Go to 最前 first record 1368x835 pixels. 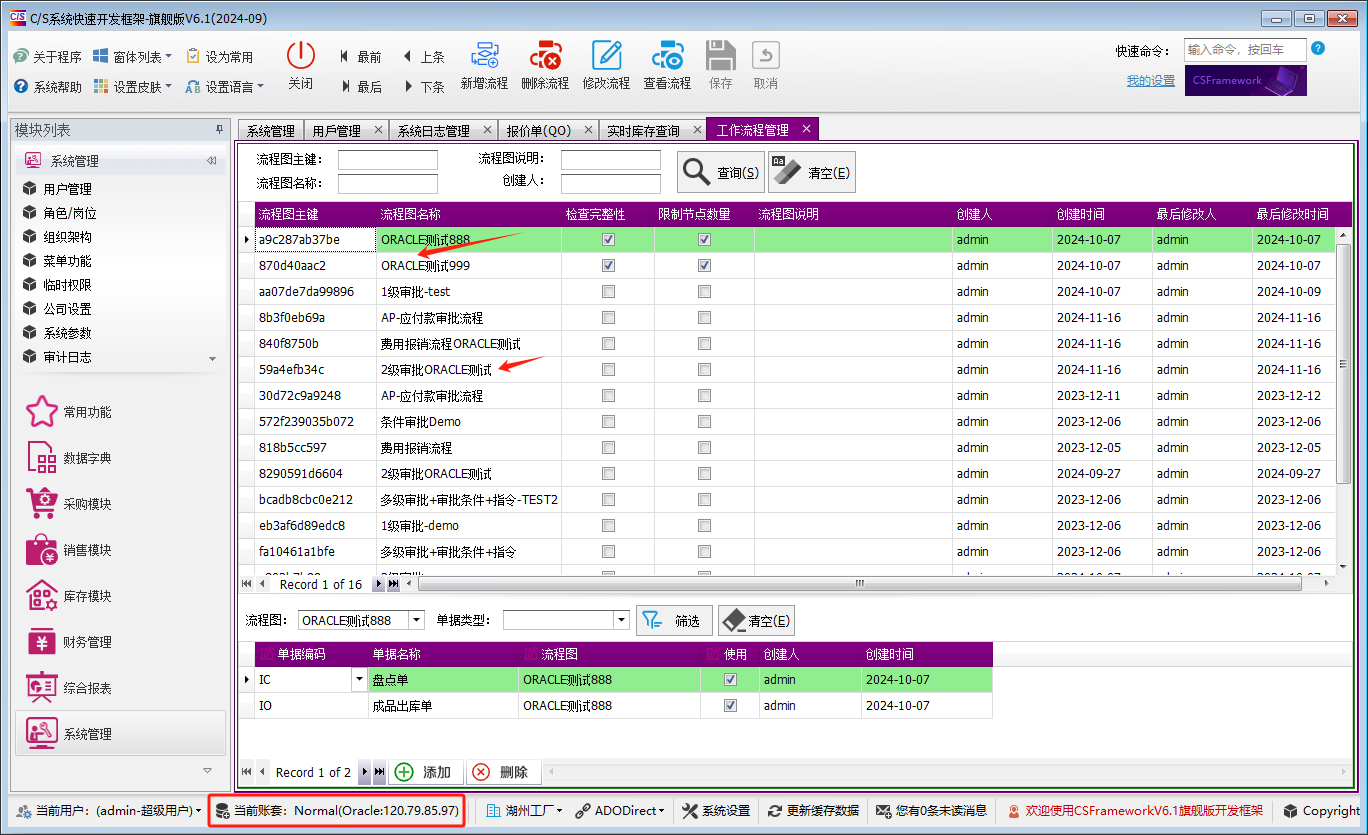pyautogui.click(x=361, y=57)
